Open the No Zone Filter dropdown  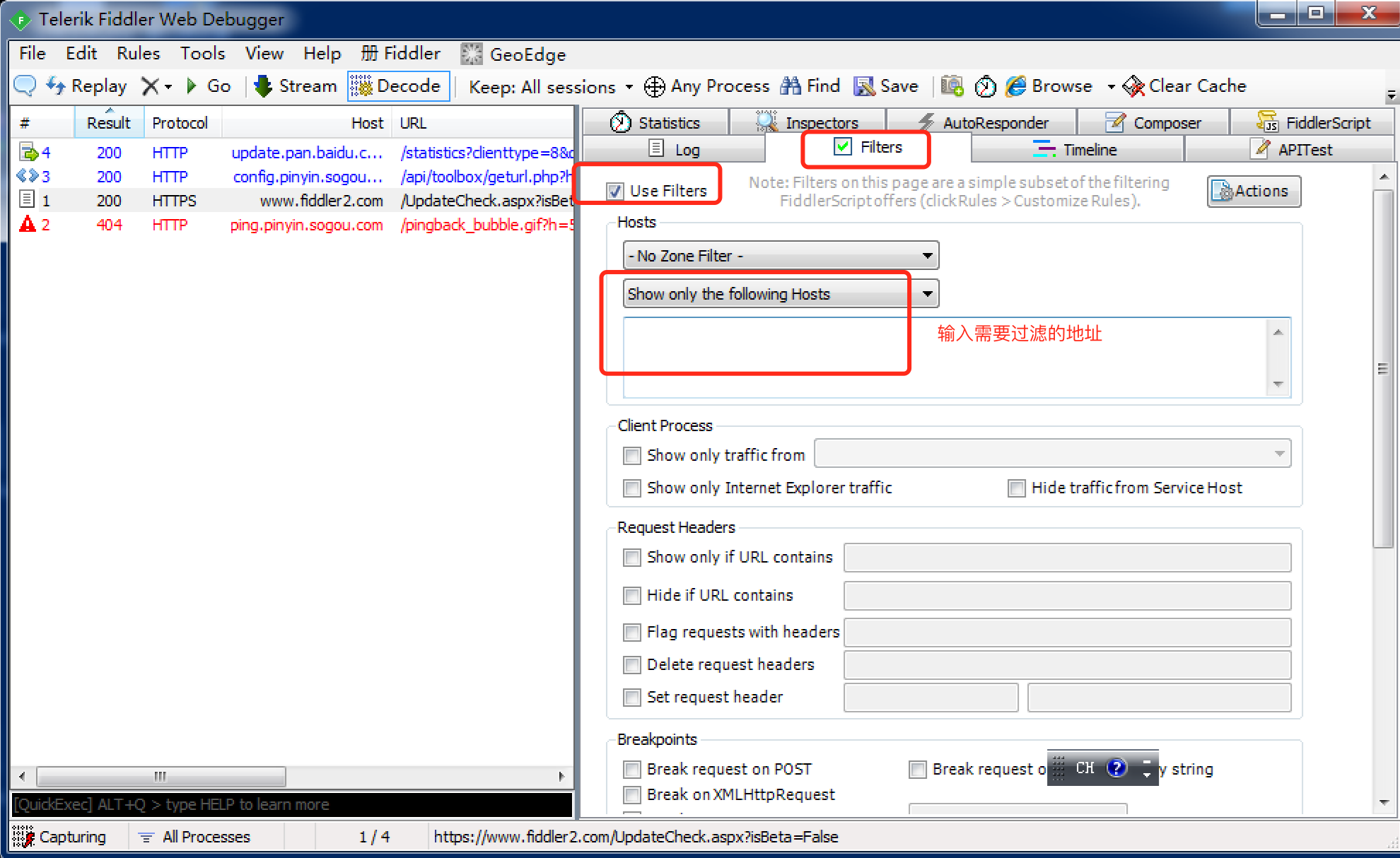tap(781, 256)
